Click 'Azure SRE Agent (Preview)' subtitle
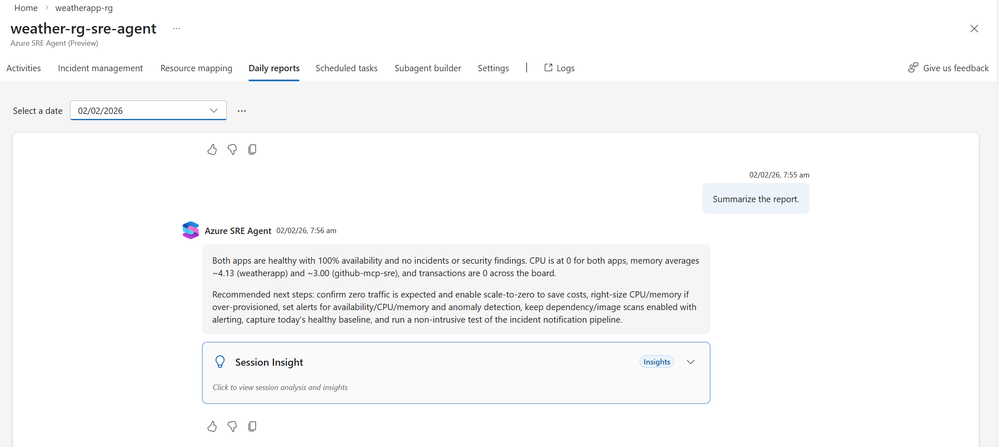The image size is (999, 447). point(54,43)
